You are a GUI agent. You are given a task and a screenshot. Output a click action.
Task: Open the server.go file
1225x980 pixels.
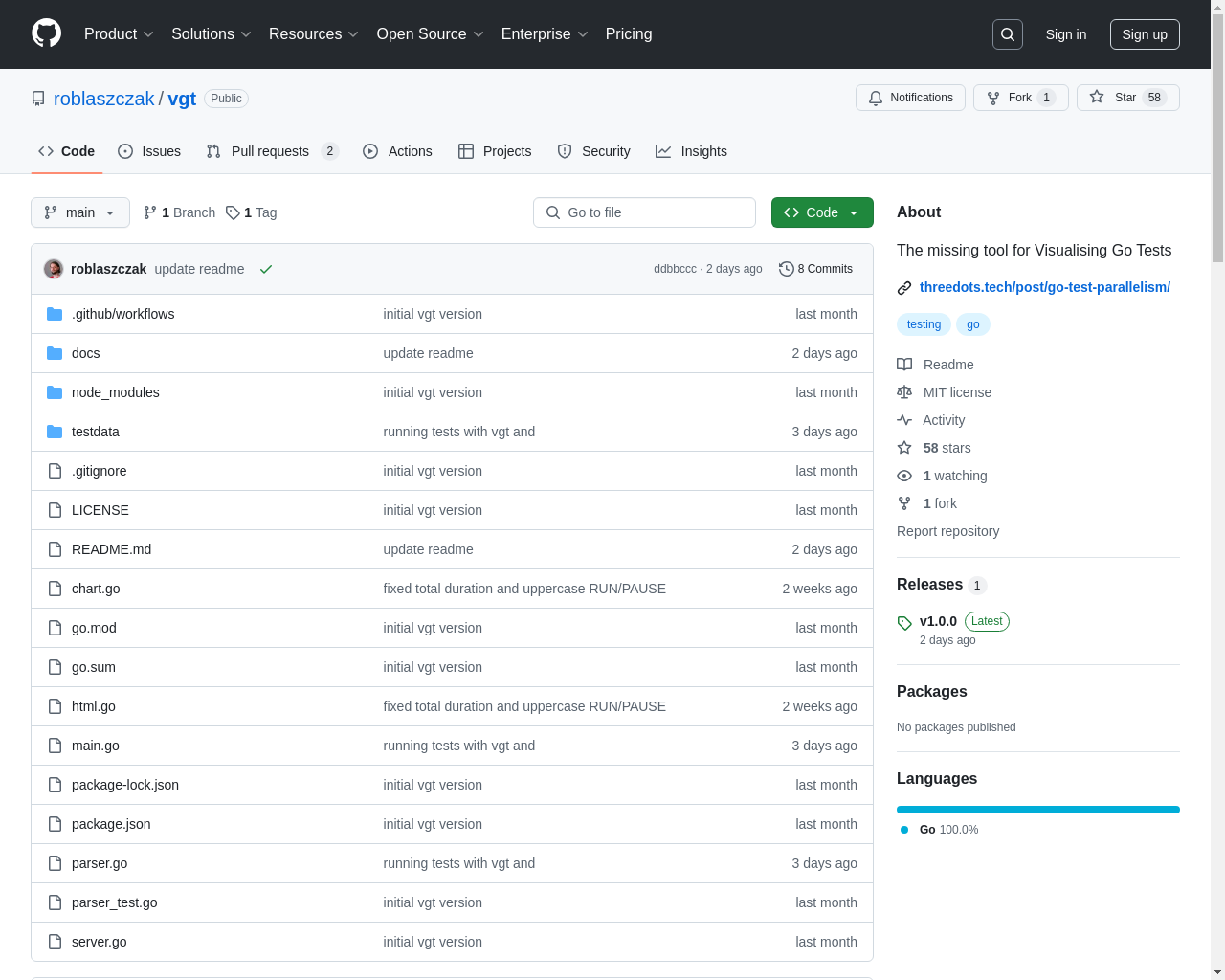(x=100, y=942)
